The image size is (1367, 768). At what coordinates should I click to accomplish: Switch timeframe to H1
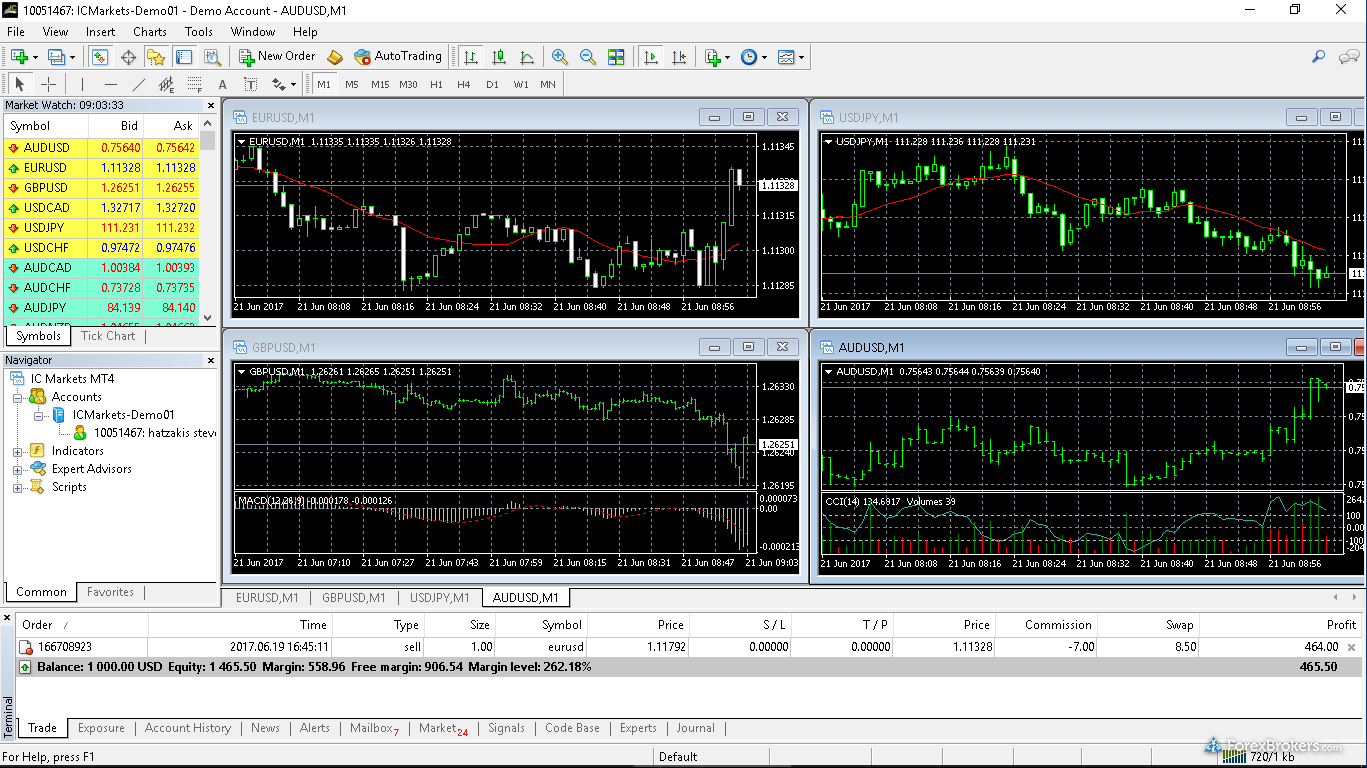point(436,84)
